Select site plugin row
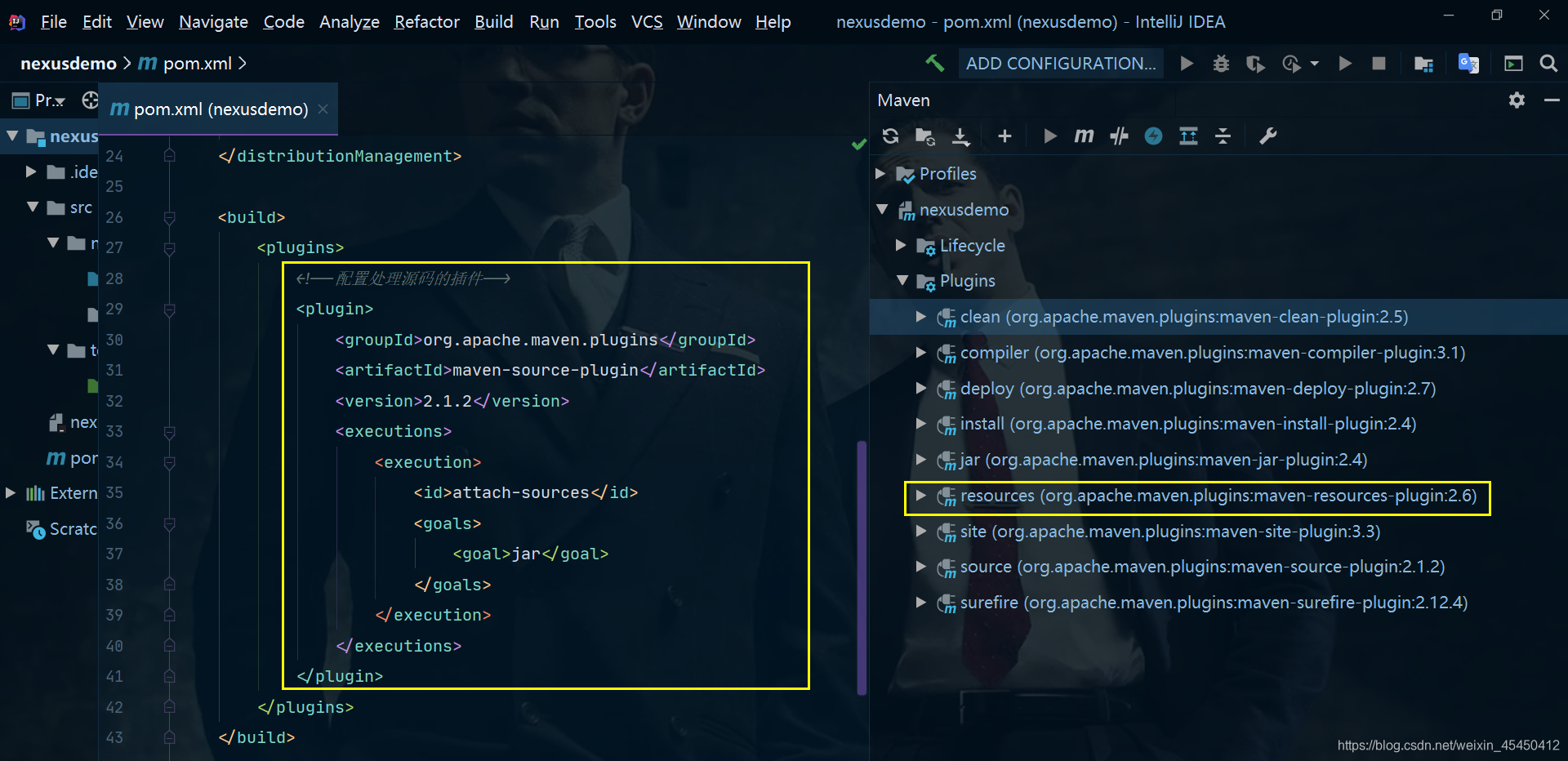This screenshot has width=1568, height=761. coord(1218,532)
